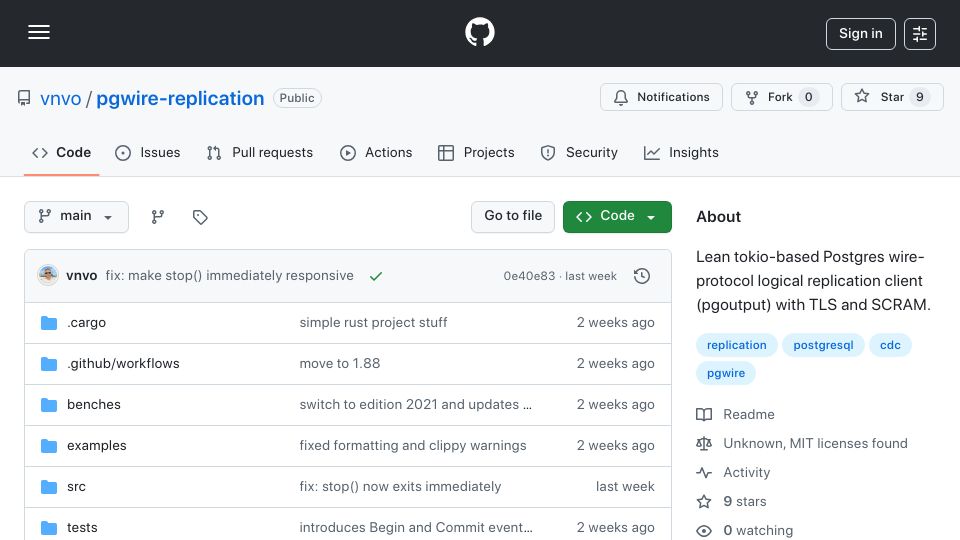Screen dimensions: 960x540
Task: View branches via the branch icon
Action: [158, 217]
